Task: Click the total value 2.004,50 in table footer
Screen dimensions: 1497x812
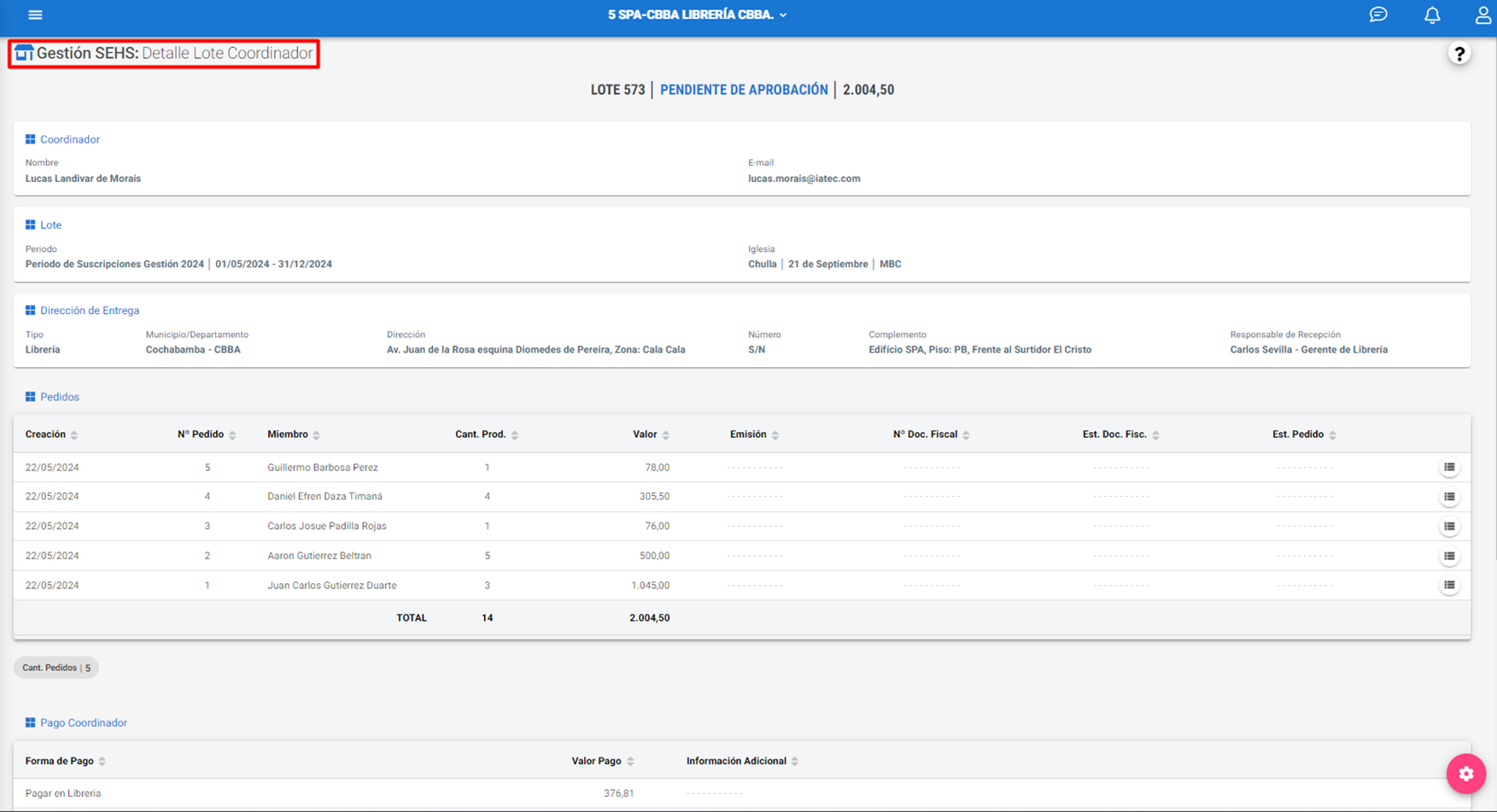Action: [649, 618]
